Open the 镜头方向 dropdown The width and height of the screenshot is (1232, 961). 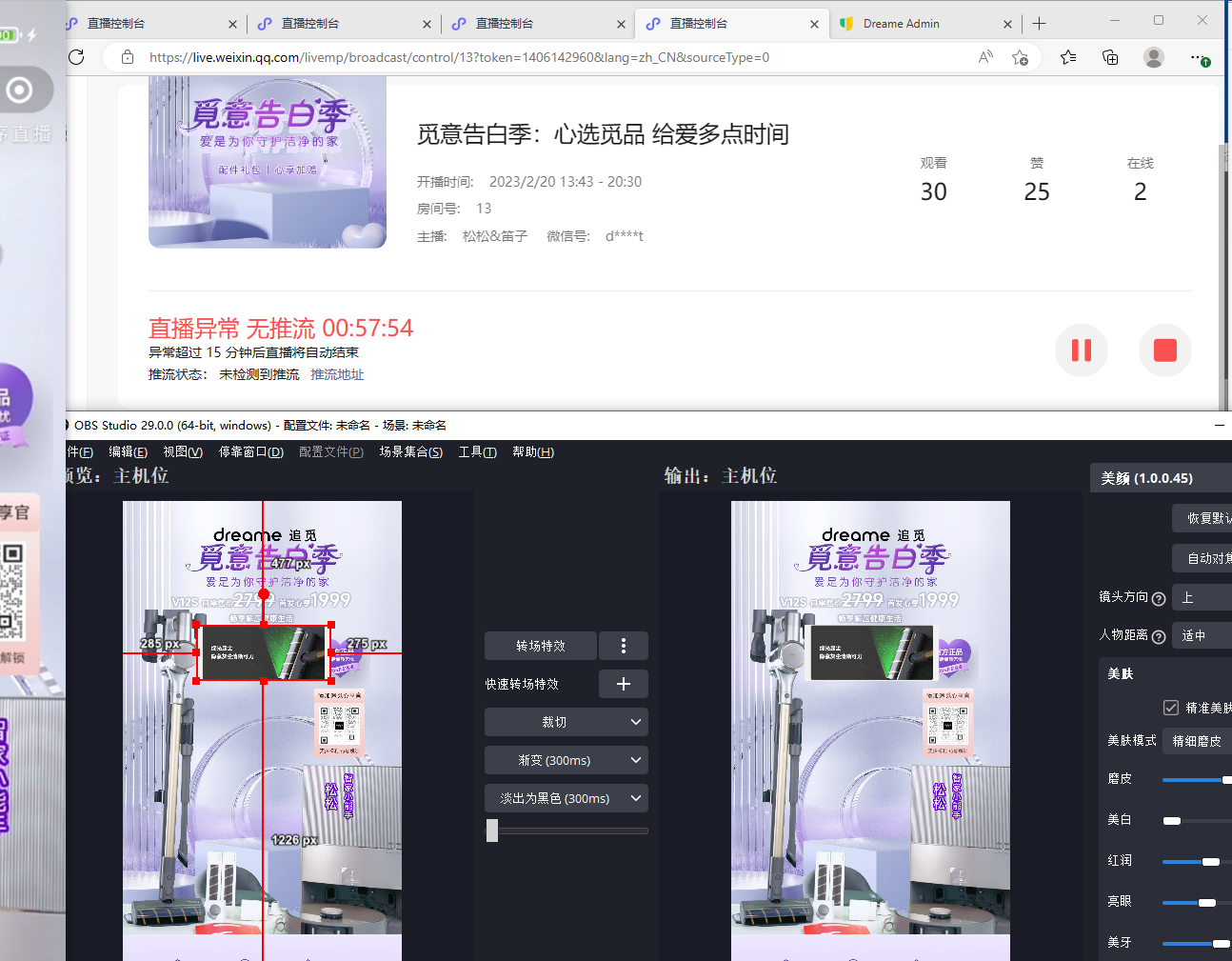pyautogui.click(x=1202, y=597)
